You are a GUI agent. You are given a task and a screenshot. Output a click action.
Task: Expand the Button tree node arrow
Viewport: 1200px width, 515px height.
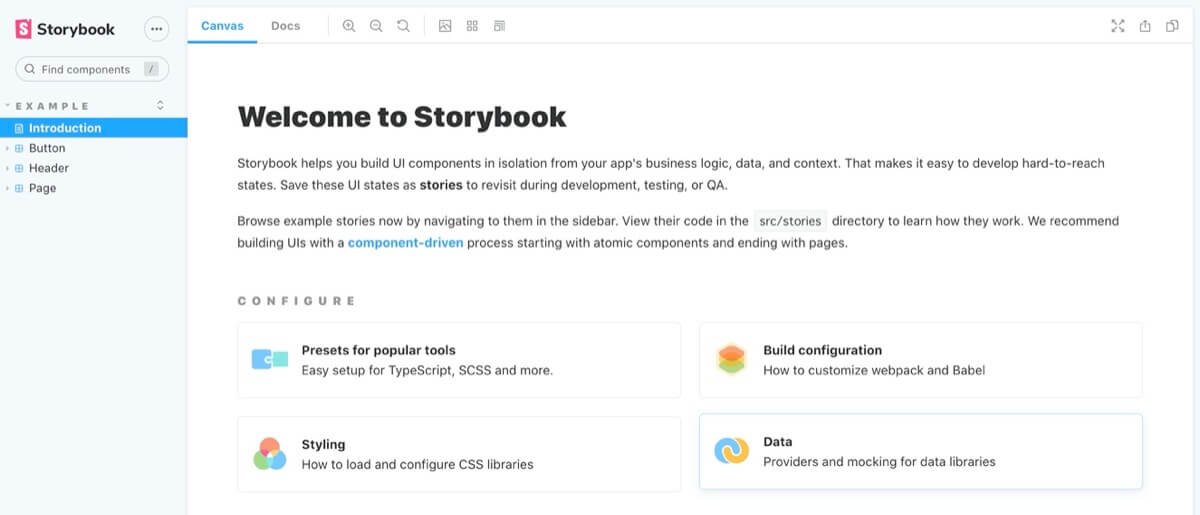pyautogui.click(x=7, y=148)
